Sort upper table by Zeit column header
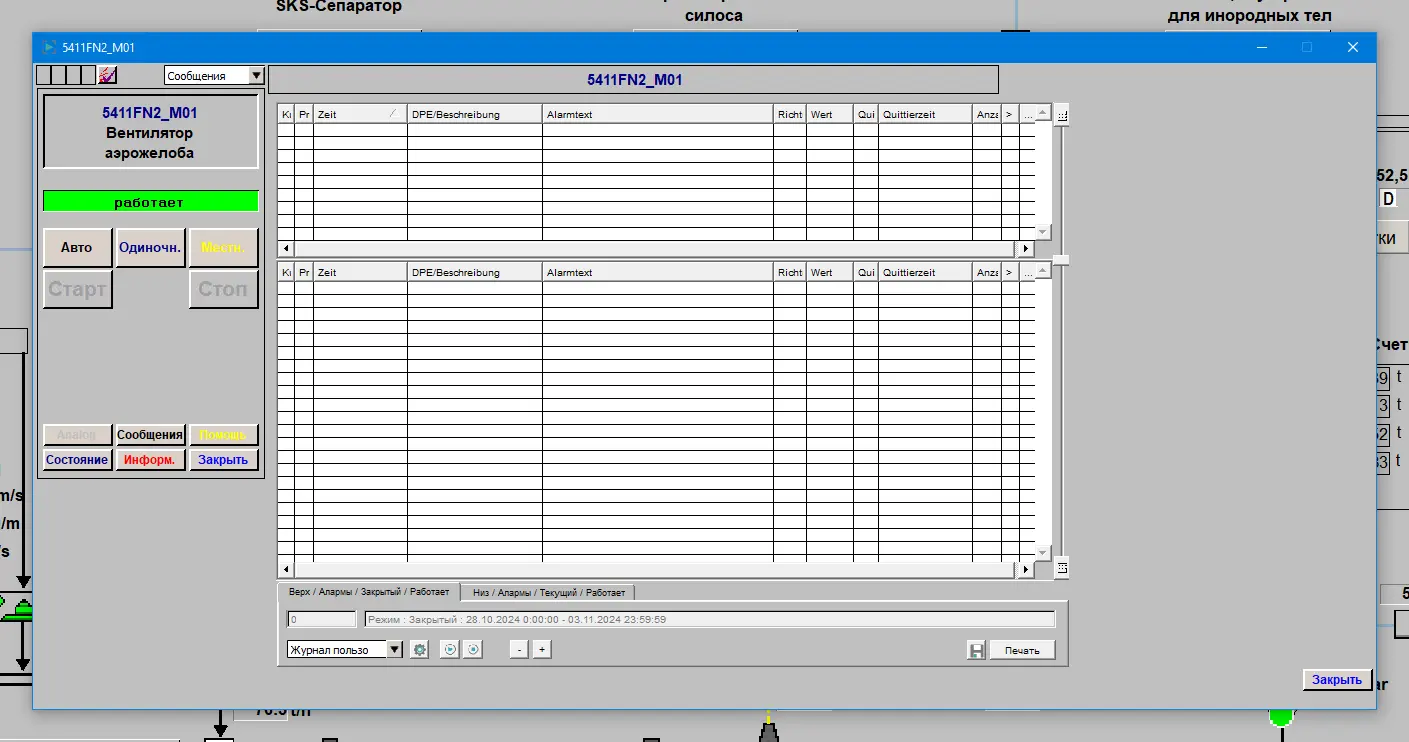 [360, 114]
